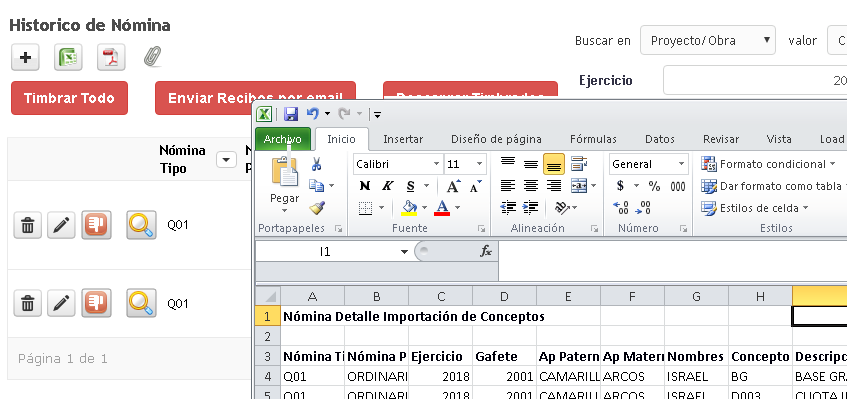
Task: Delete the first Q01 row via trash icon
Action: tap(27, 225)
